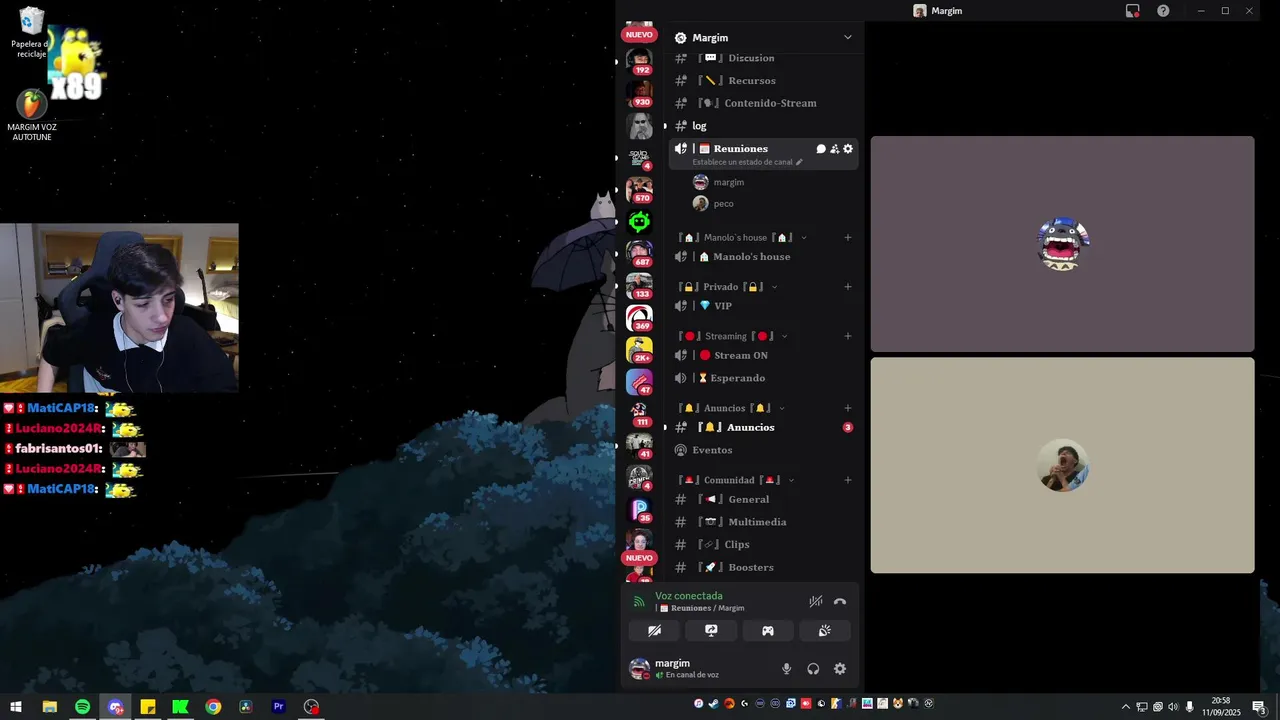Open server icon with 2K+ badge

(639, 349)
